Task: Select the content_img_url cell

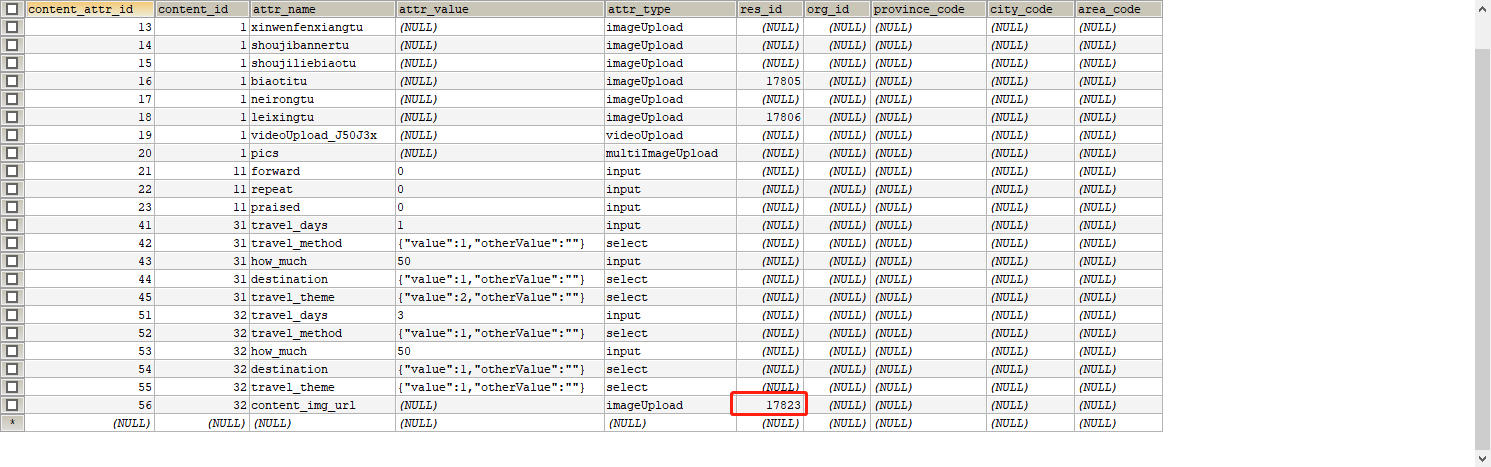Action: coord(322,405)
